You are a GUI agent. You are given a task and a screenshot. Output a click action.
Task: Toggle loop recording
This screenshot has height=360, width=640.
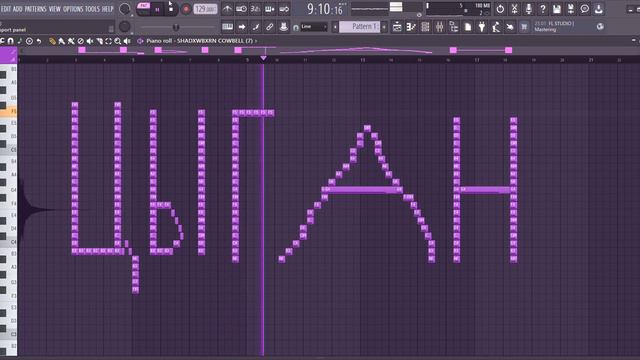click(284, 9)
